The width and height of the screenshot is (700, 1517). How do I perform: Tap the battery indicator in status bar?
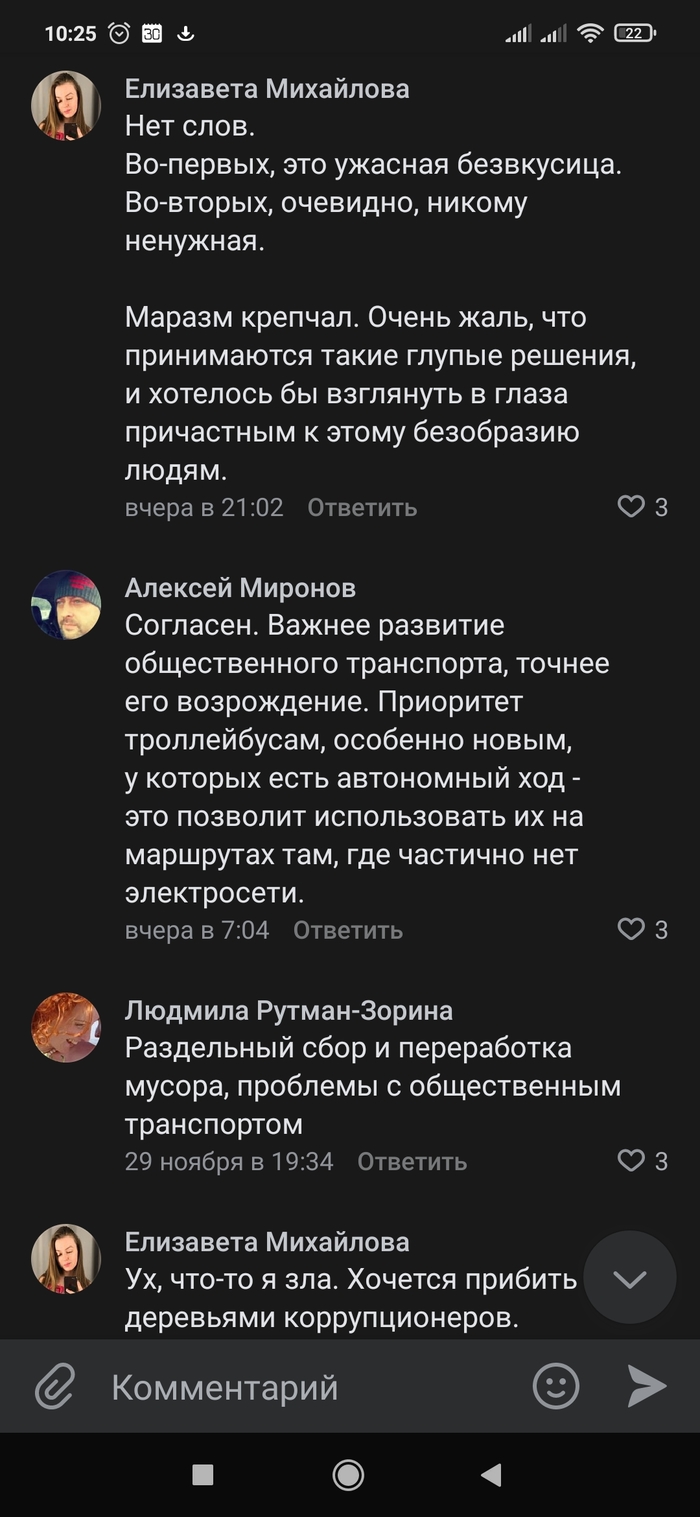point(635,33)
